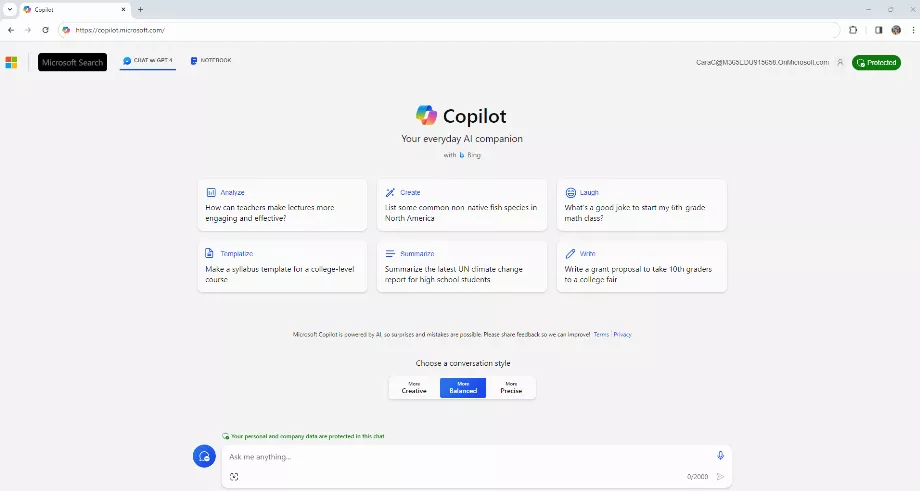This screenshot has height=491, width=920.
Task: Click the send arrow icon
Action: pos(721,476)
